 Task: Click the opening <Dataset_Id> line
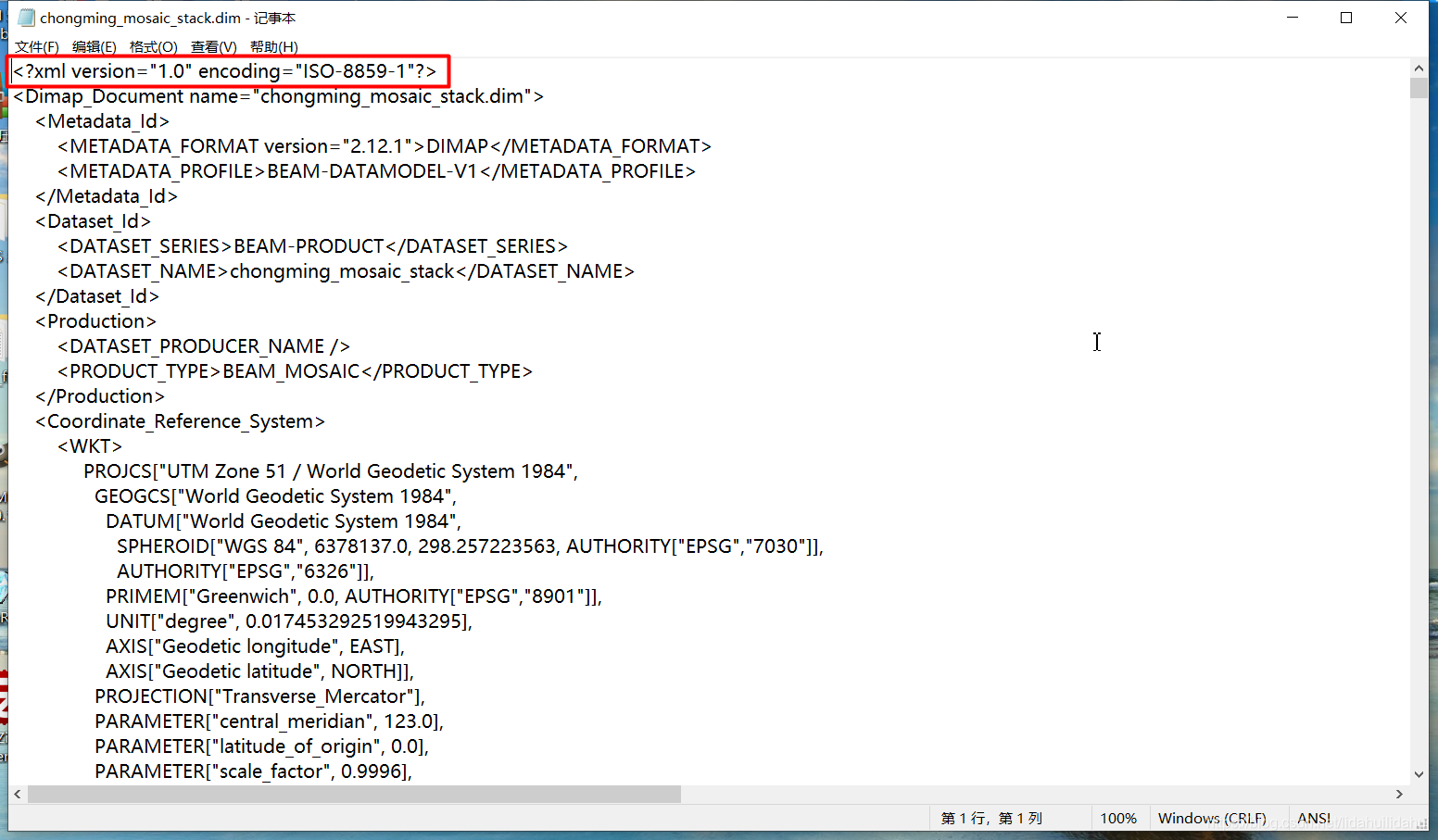(93, 221)
